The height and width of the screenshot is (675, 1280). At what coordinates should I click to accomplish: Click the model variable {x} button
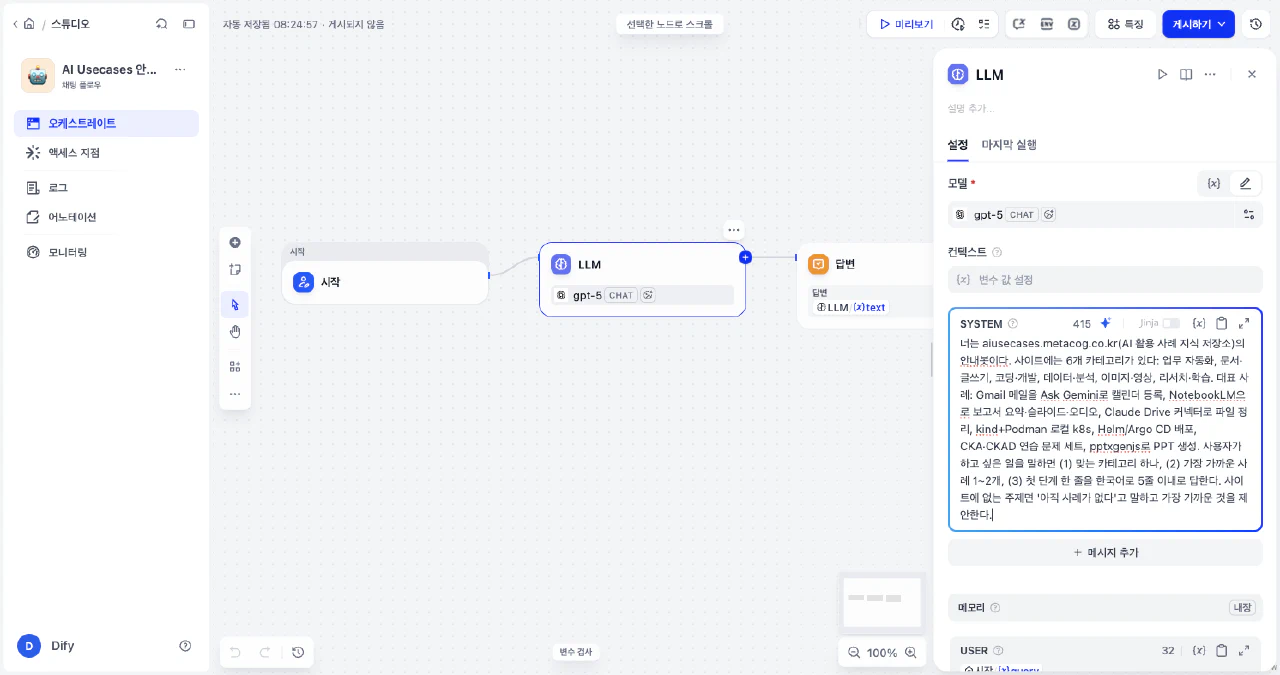tap(1214, 184)
